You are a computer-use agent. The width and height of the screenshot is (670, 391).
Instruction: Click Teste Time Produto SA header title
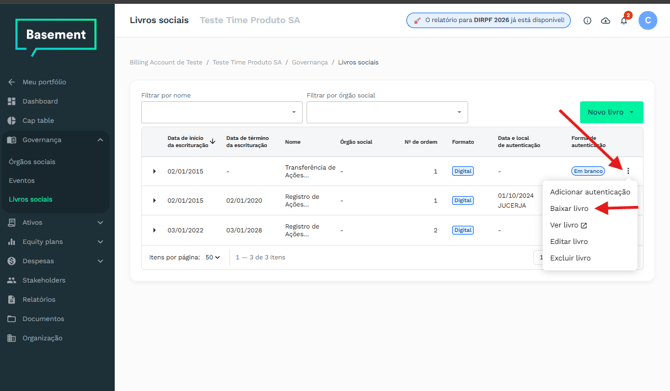tap(250, 20)
